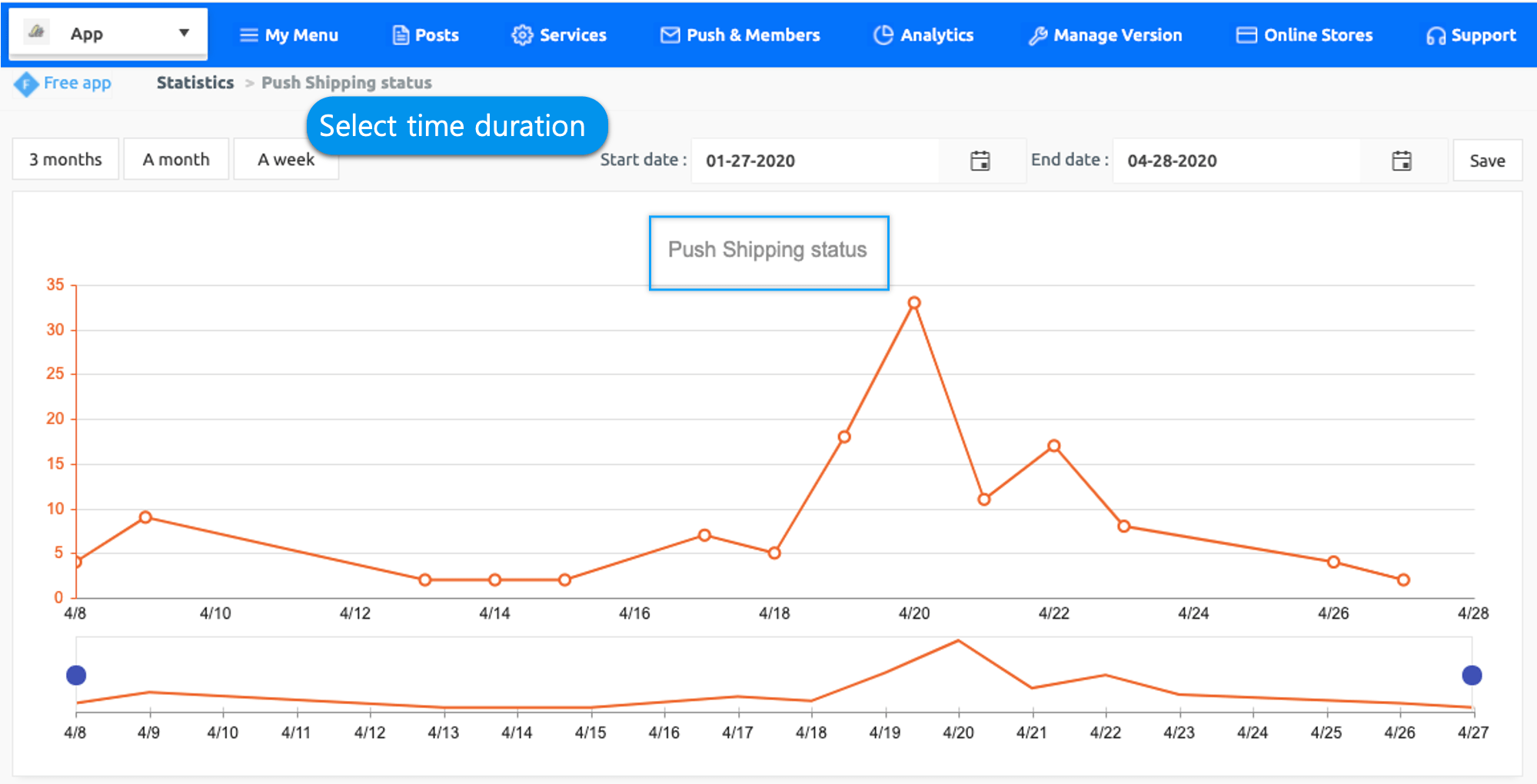Open the Start date calendar picker icon
Viewport: 1537px width, 784px height.
[980, 161]
